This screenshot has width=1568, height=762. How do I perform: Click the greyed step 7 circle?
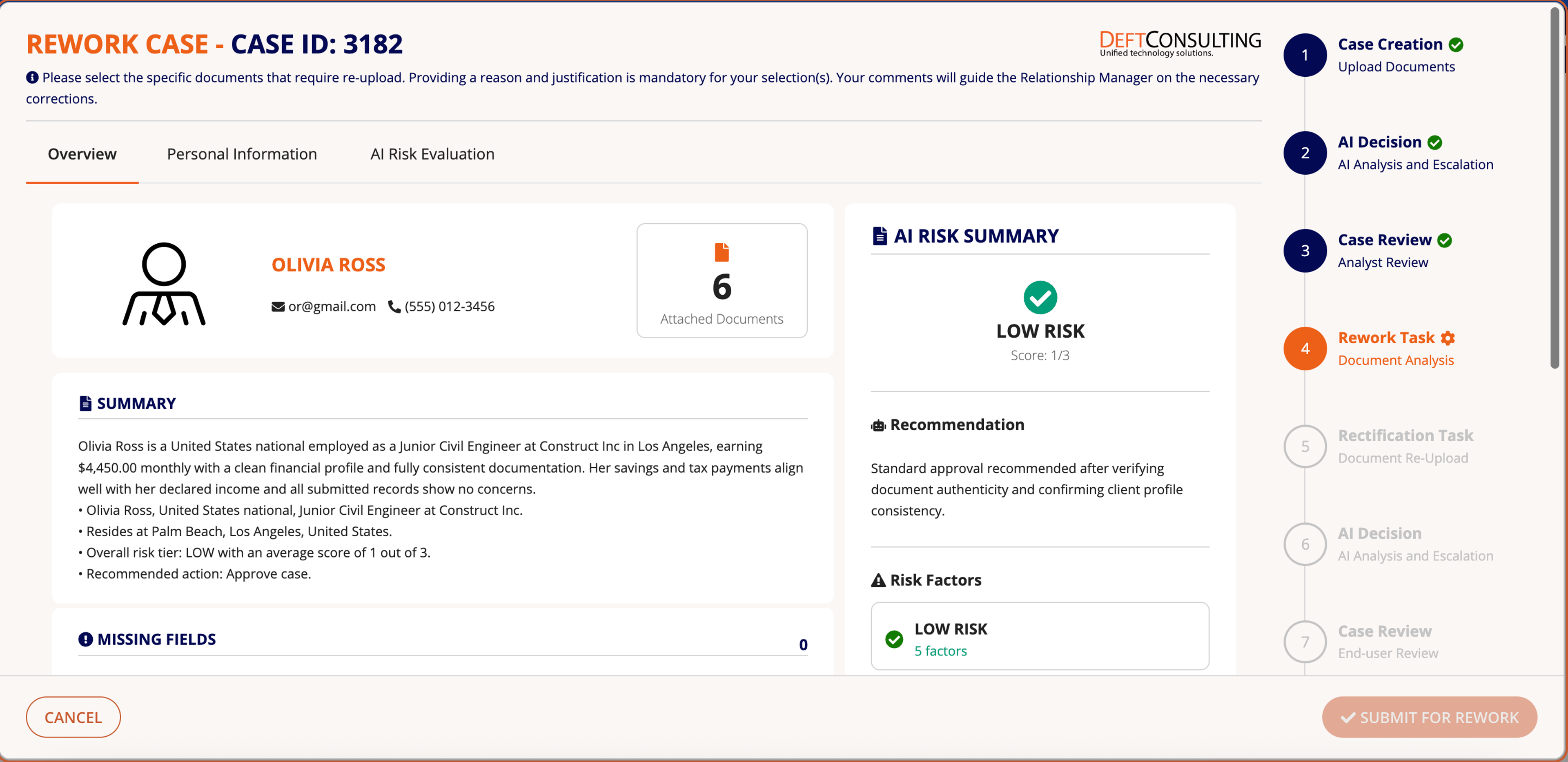click(1305, 642)
